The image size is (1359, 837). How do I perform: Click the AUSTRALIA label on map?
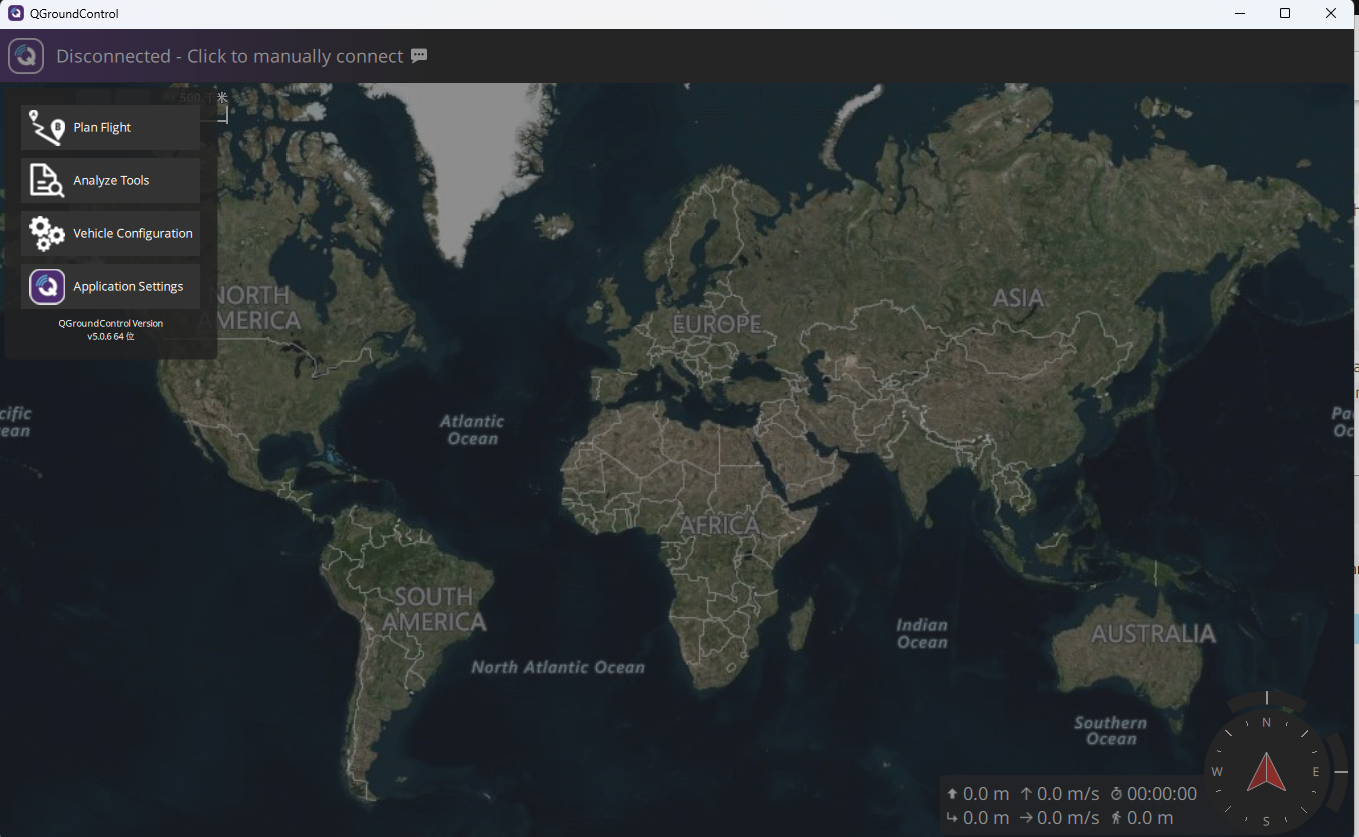point(1153,634)
